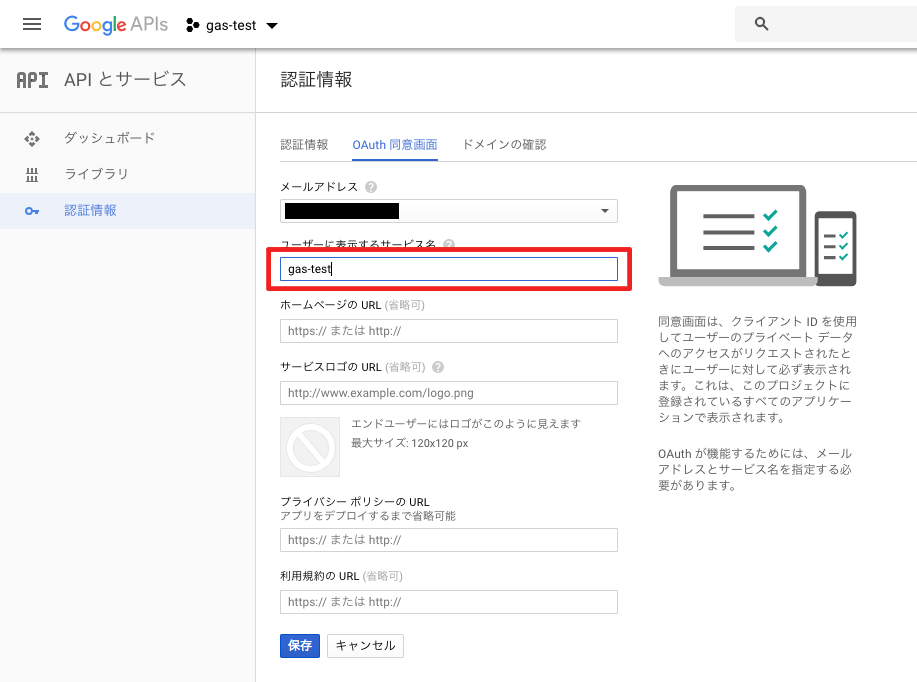Click the ホームページの URL input field
Viewport: 917px width, 682px height.
(x=448, y=330)
